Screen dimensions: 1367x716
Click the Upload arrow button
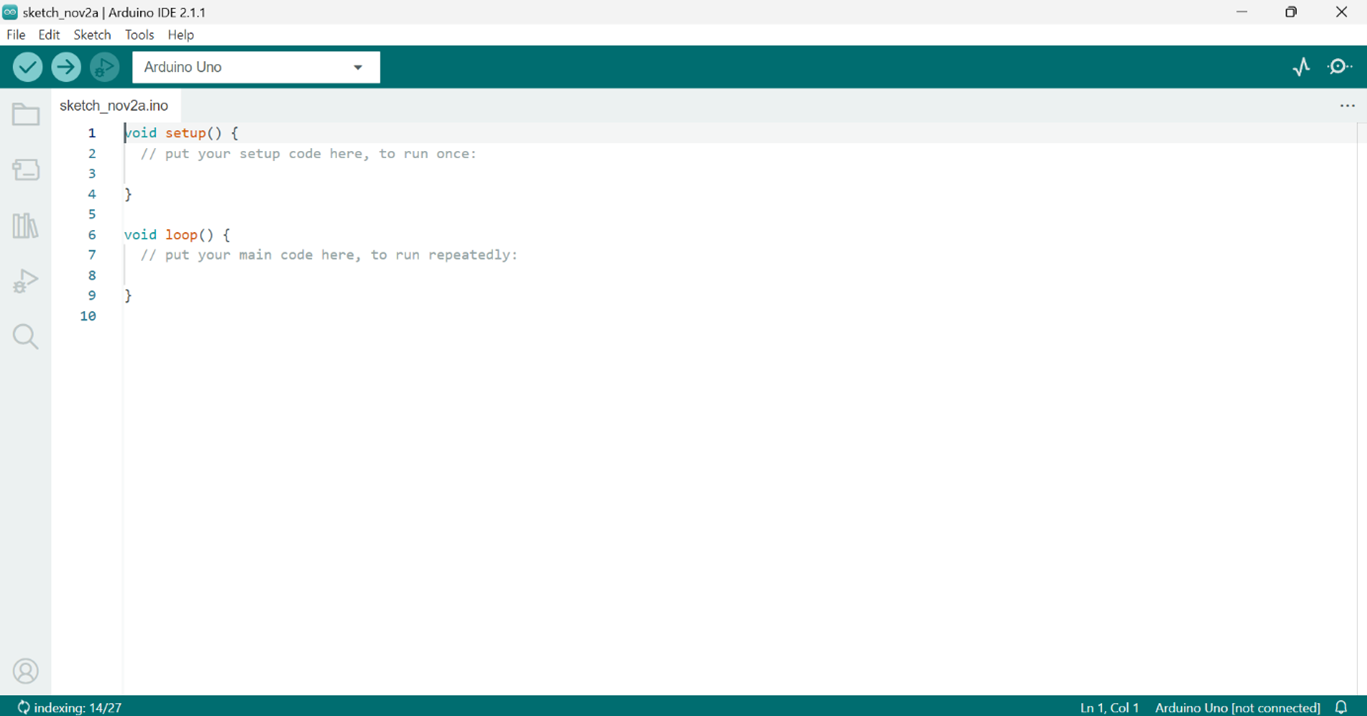[66, 67]
